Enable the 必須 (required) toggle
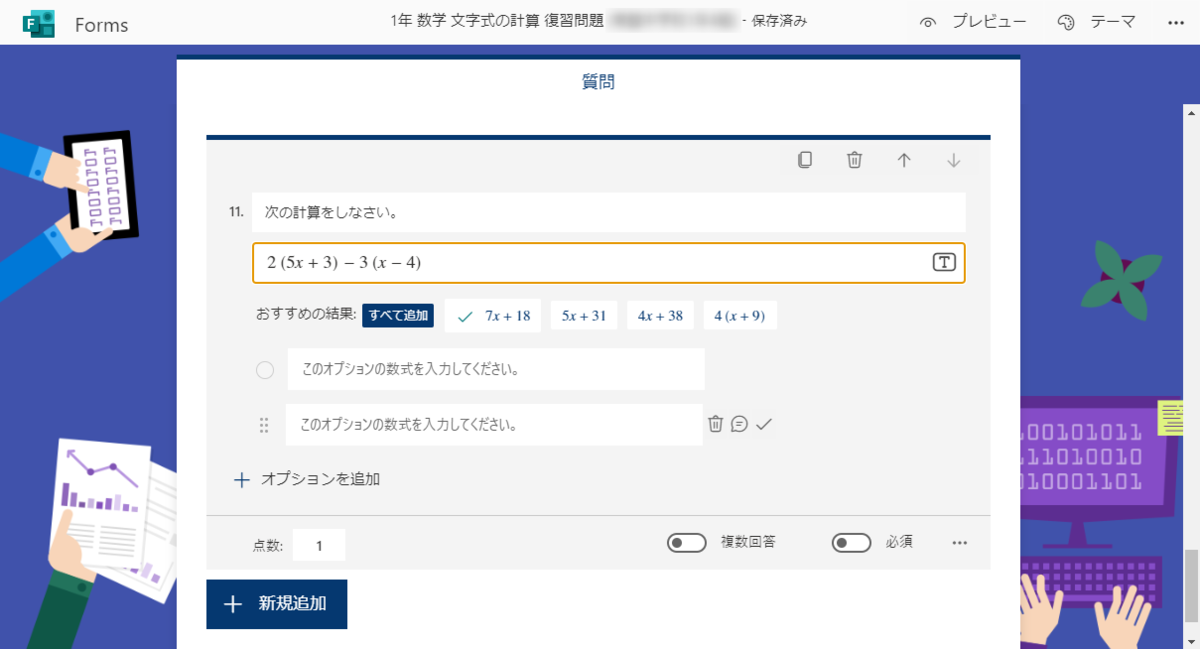Image resolution: width=1200 pixels, height=649 pixels. [851, 542]
